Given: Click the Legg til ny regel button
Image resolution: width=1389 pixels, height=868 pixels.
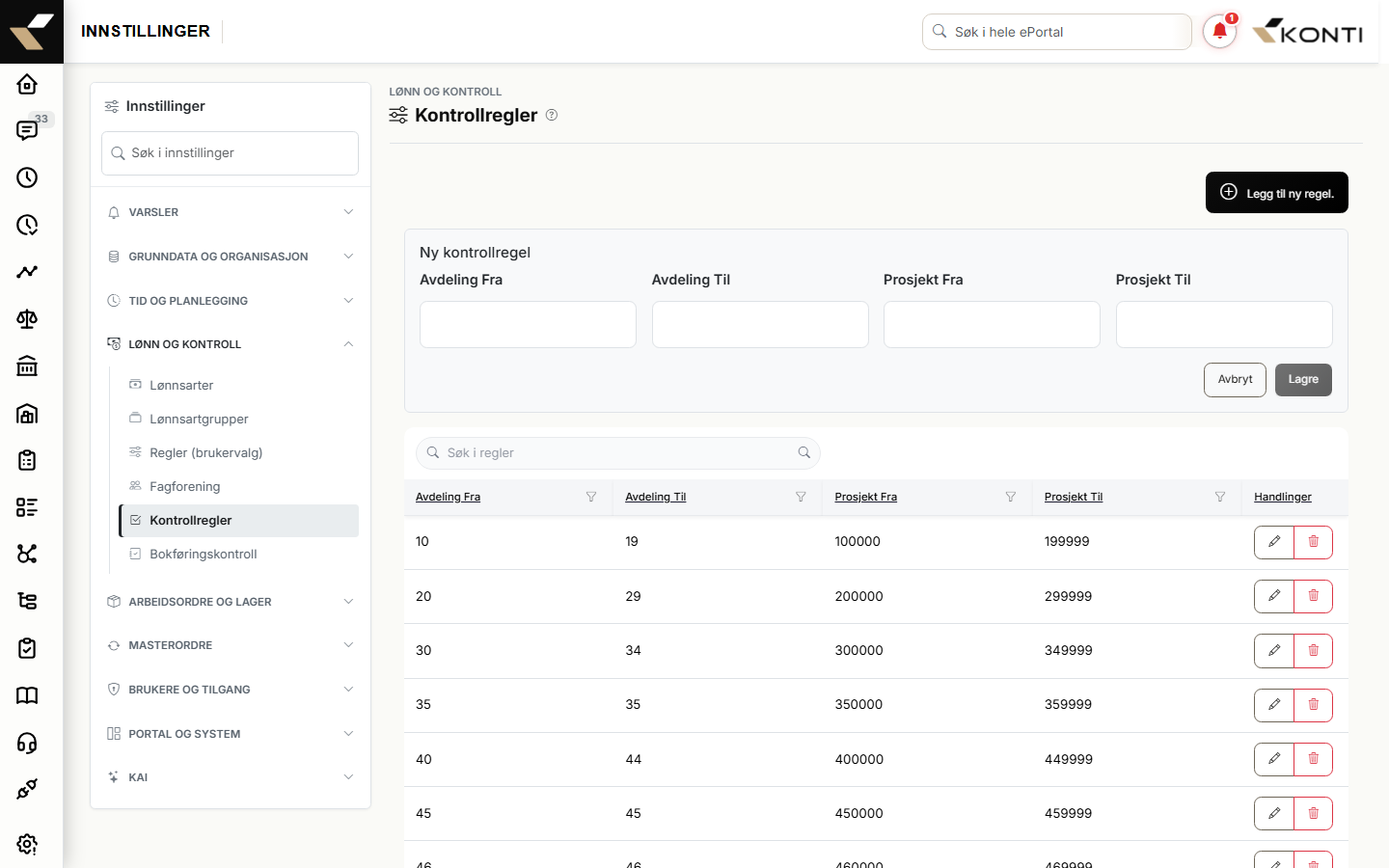Looking at the screenshot, I should (x=1276, y=193).
